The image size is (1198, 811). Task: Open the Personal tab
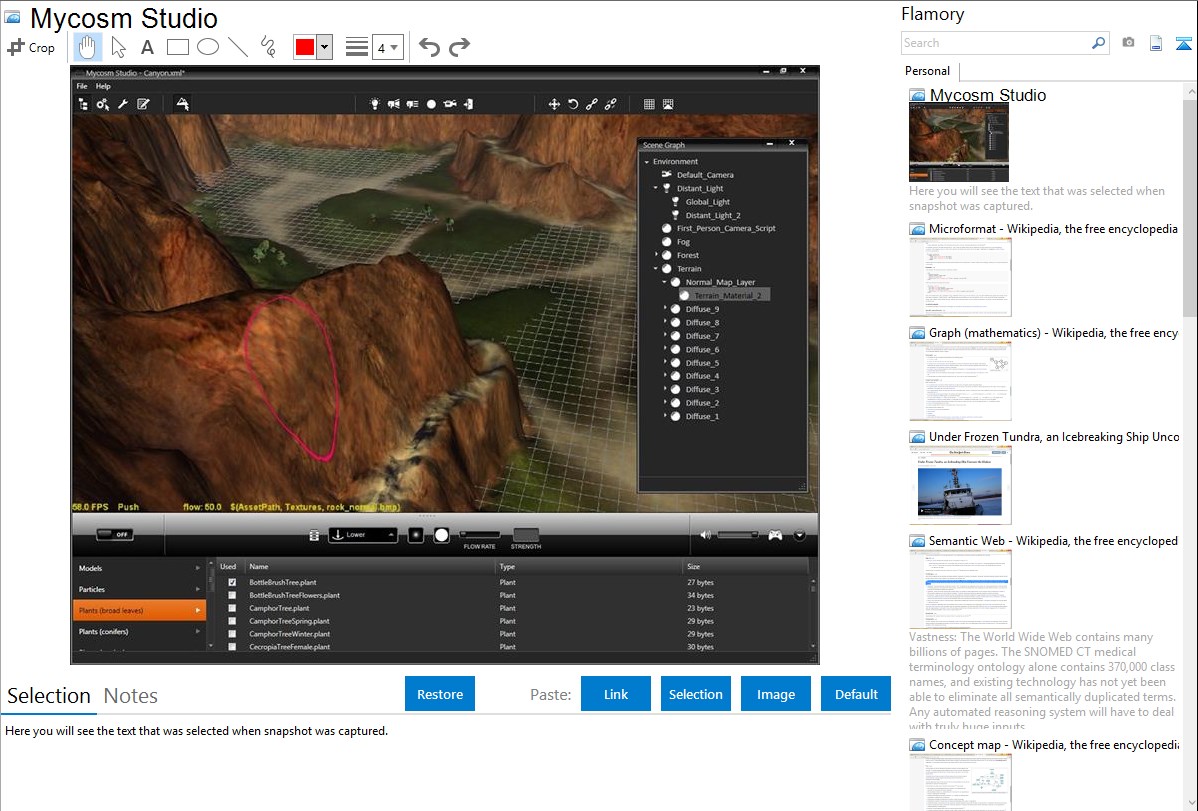point(927,71)
